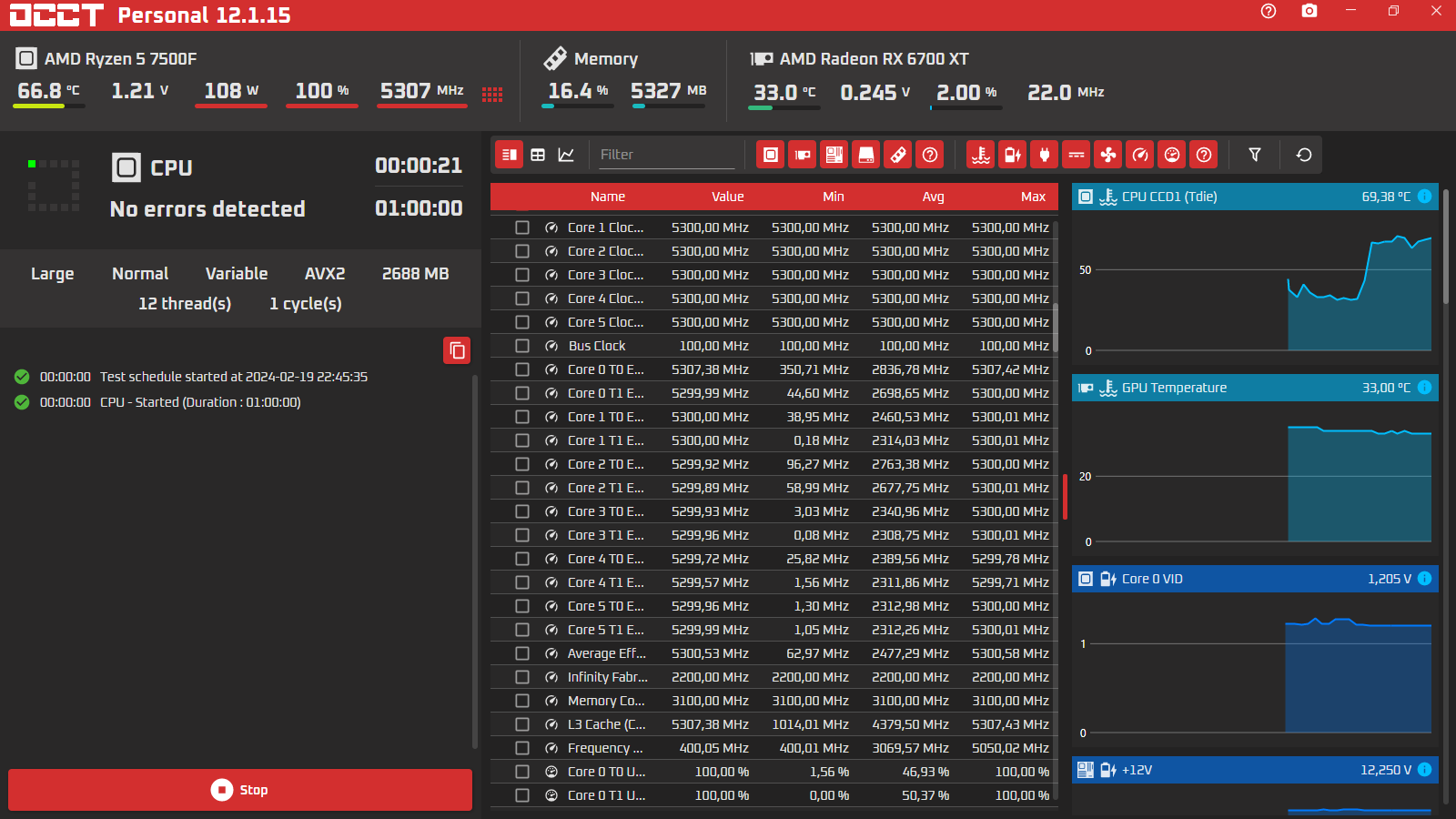Sort the sensor table by the Min column
1456x819 pixels.
[x=834, y=197]
